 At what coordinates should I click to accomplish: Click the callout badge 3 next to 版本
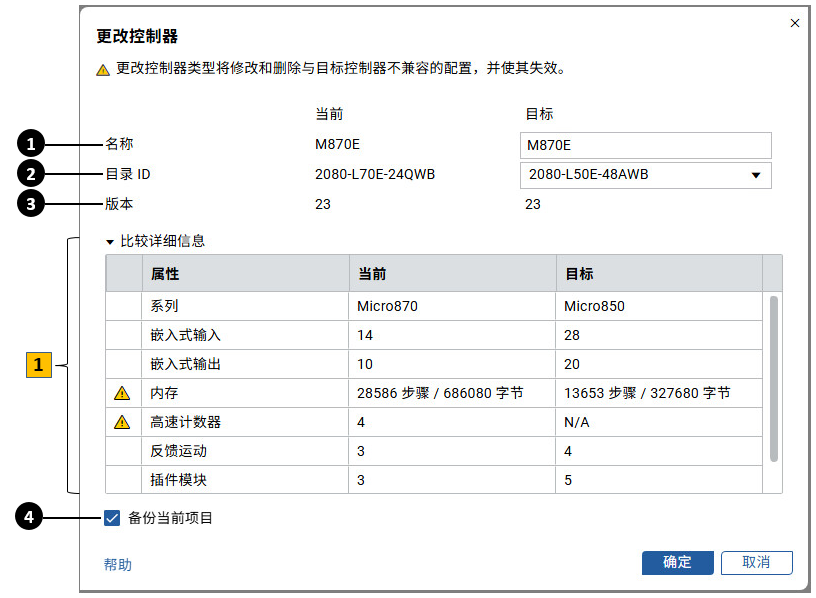click(x=32, y=202)
